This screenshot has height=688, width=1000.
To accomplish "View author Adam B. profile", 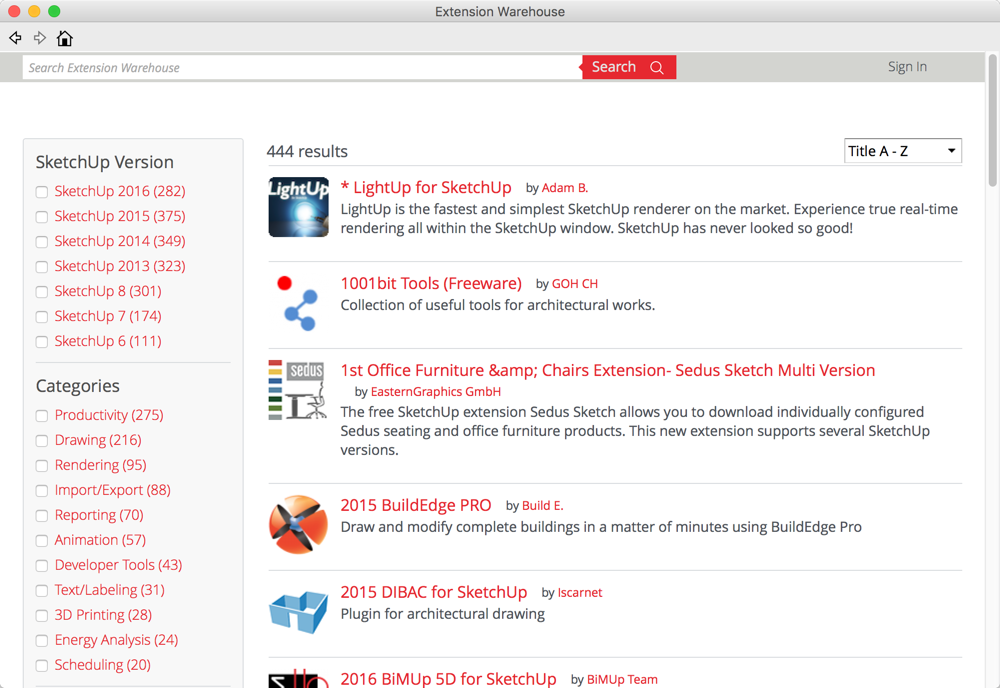I will pyautogui.click(x=565, y=188).
